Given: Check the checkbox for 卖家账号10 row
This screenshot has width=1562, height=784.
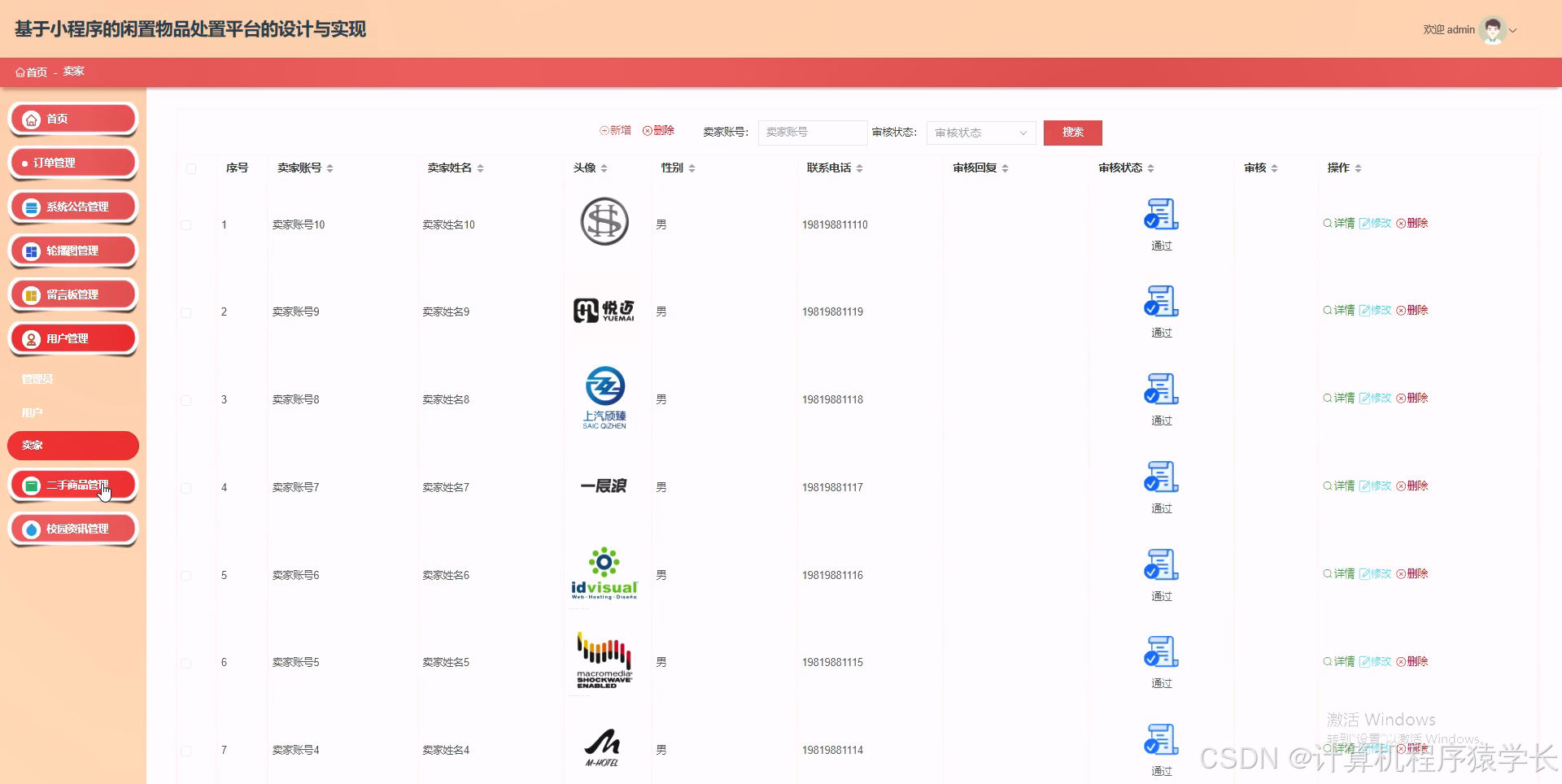Looking at the screenshot, I should (187, 224).
